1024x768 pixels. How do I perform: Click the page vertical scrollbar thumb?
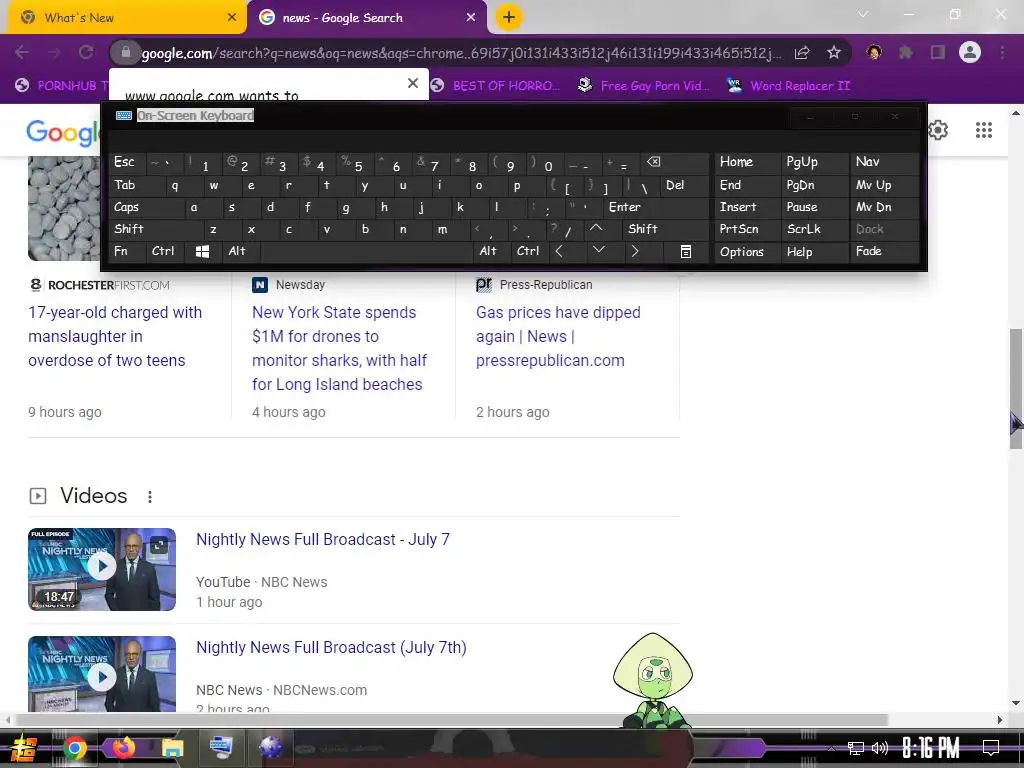tap(1016, 389)
